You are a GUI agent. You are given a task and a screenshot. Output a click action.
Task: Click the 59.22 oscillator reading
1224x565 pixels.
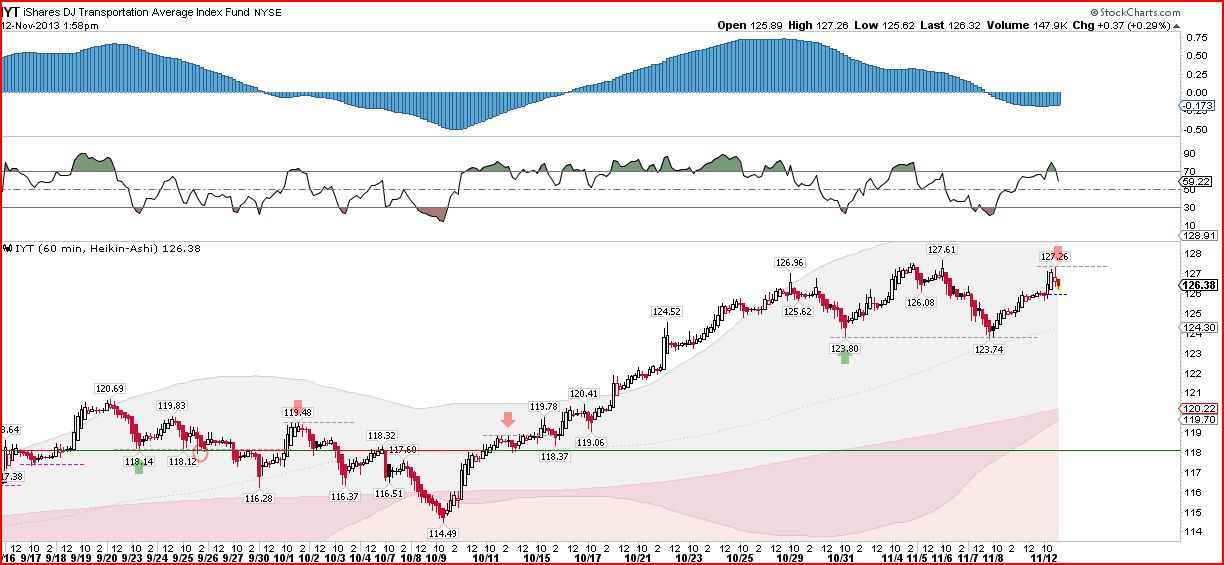point(1197,181)
